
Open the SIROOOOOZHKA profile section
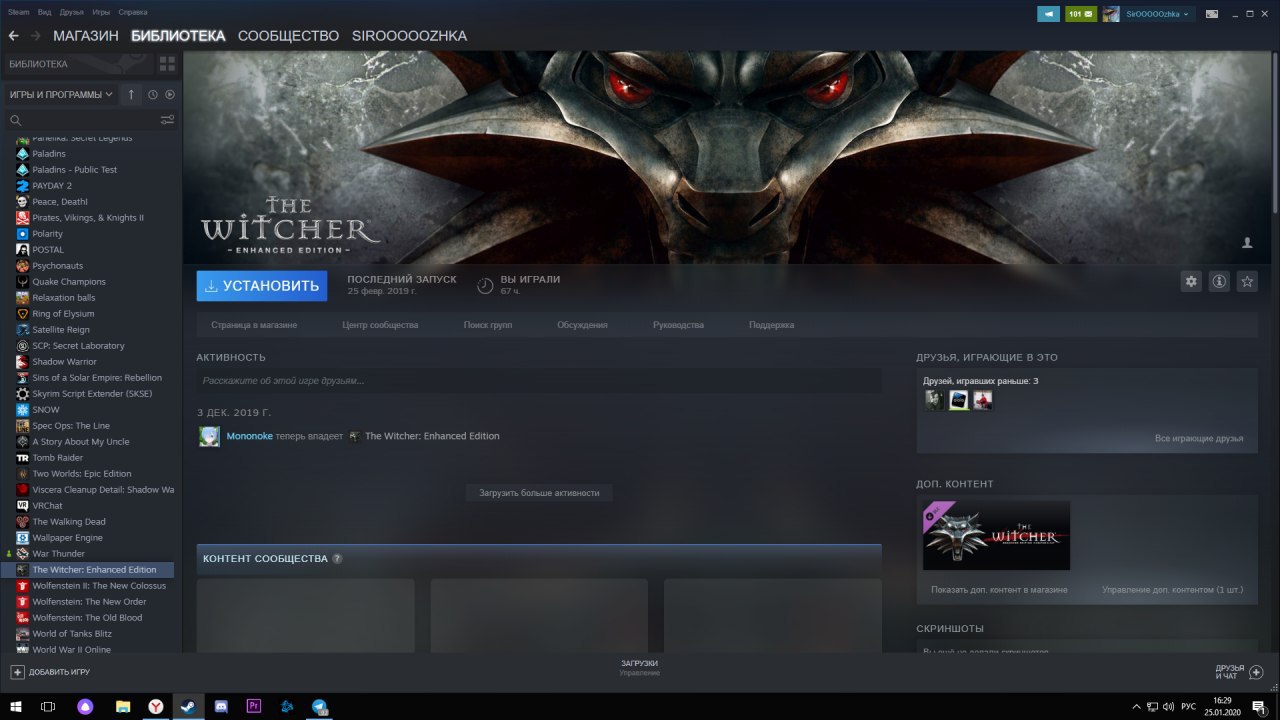click(x=409, y=36)
